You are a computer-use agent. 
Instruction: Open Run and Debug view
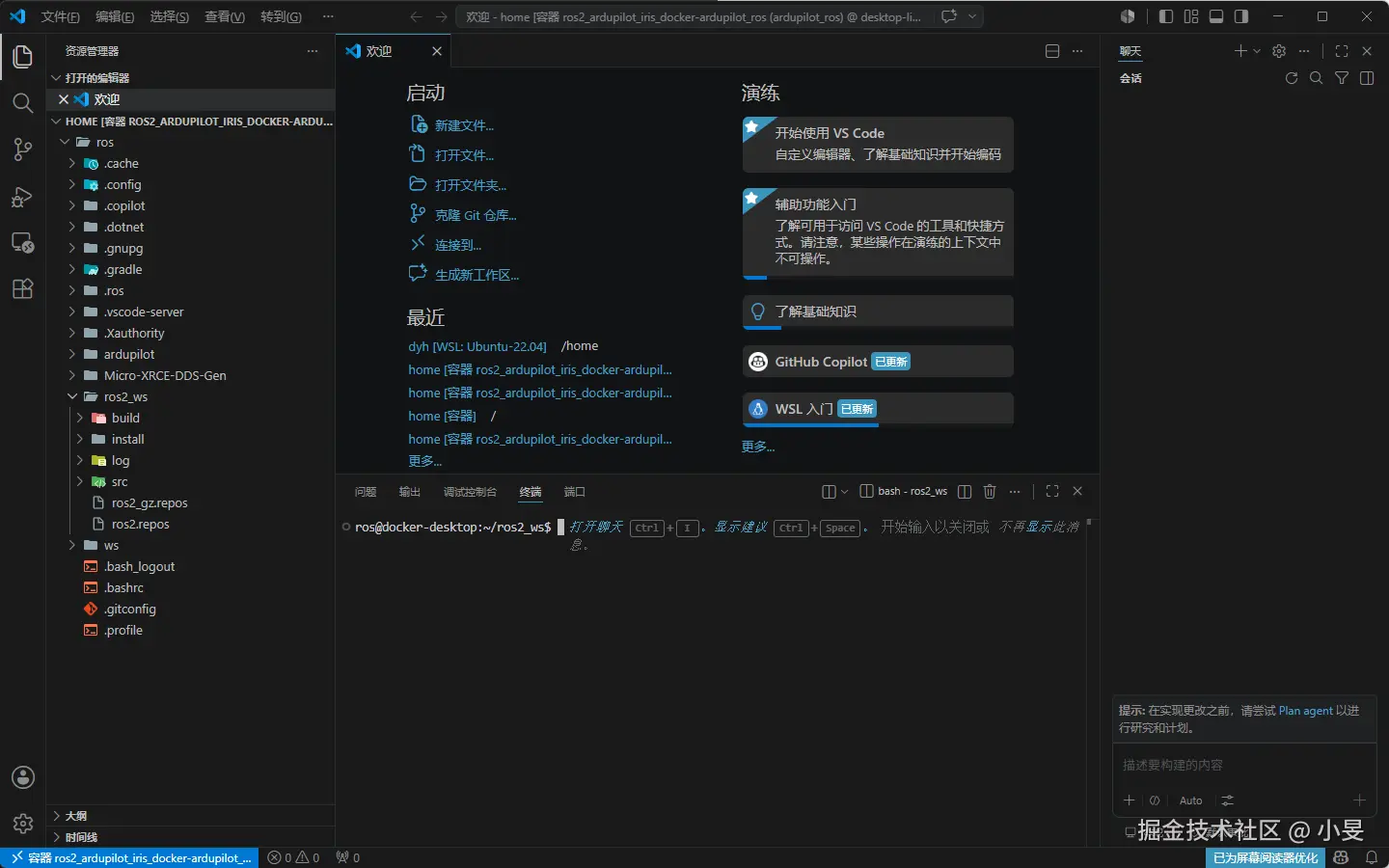coord(22,197)
